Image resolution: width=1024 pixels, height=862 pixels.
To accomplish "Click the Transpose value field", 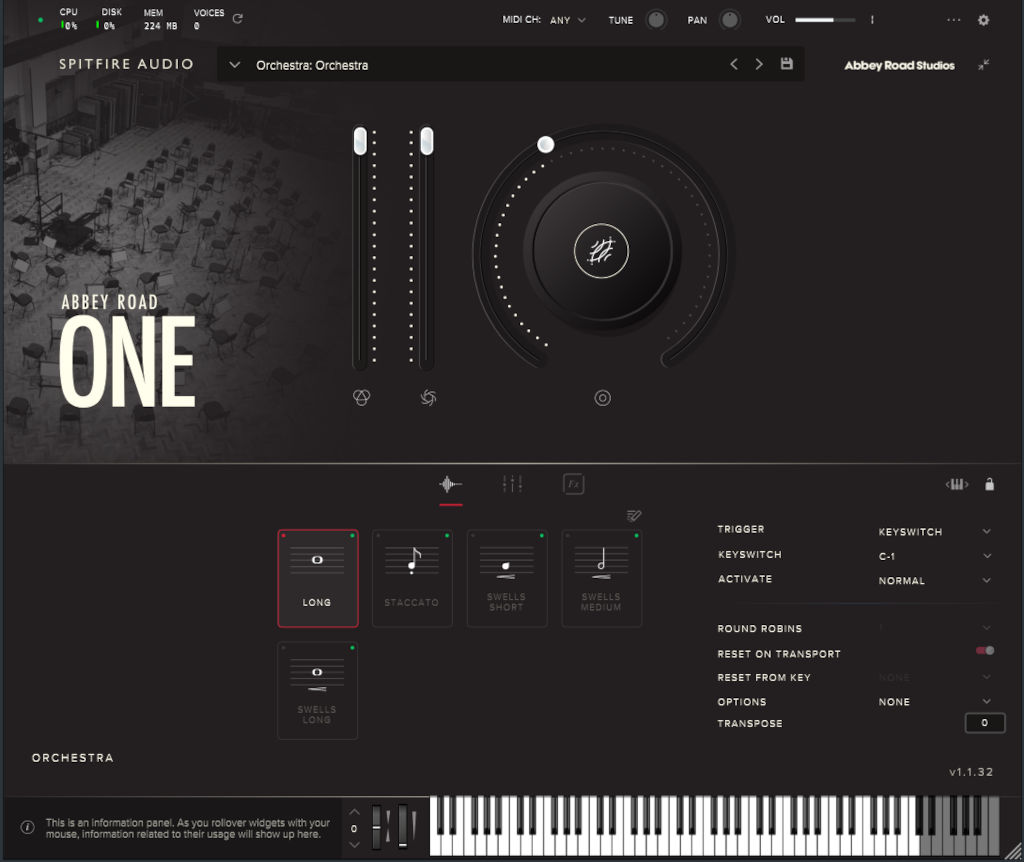I will (984, 723).
